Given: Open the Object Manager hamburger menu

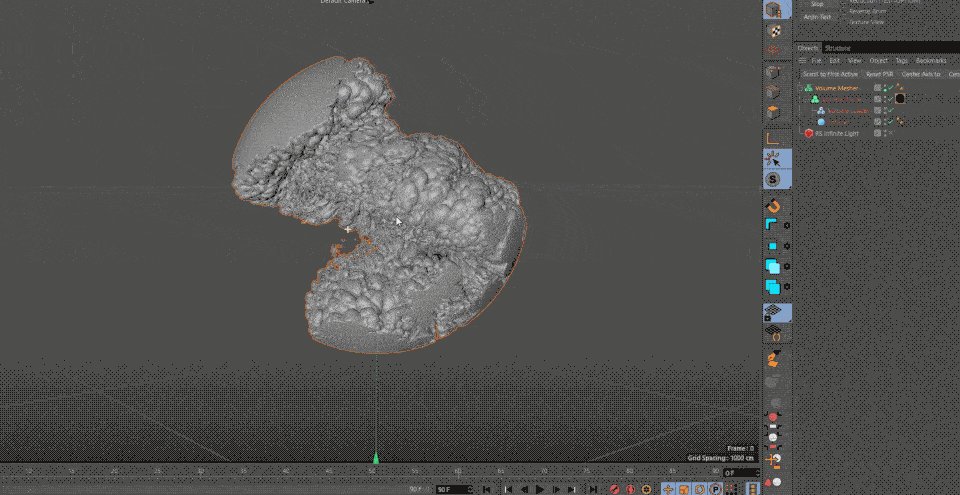Looking at the screenshot, I should [x=803, y=60].
